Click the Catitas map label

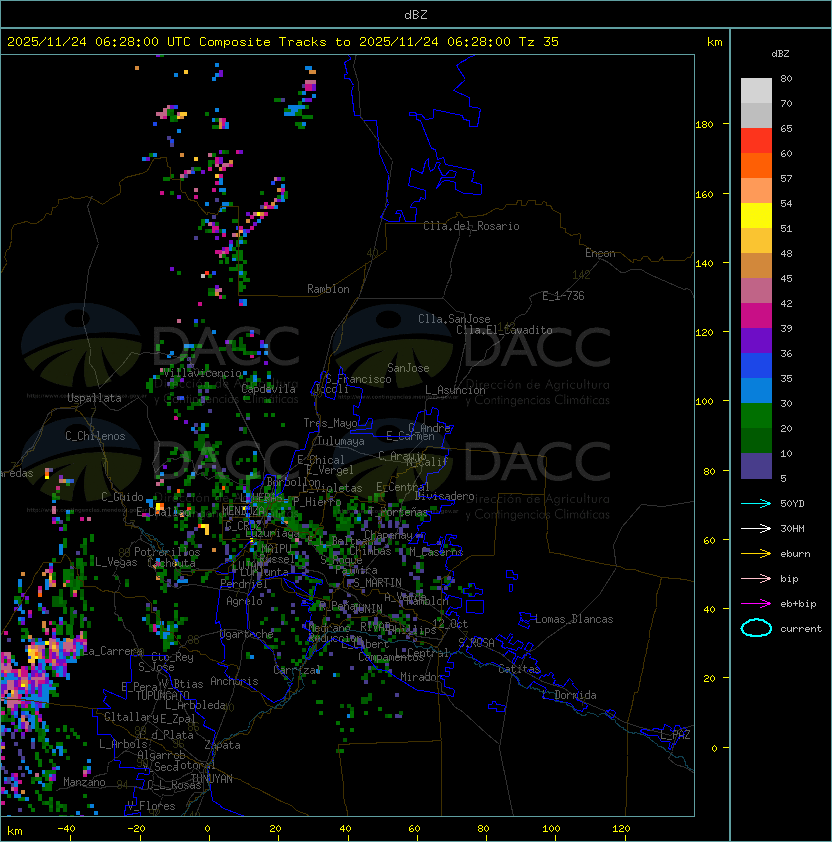(519, 669)
